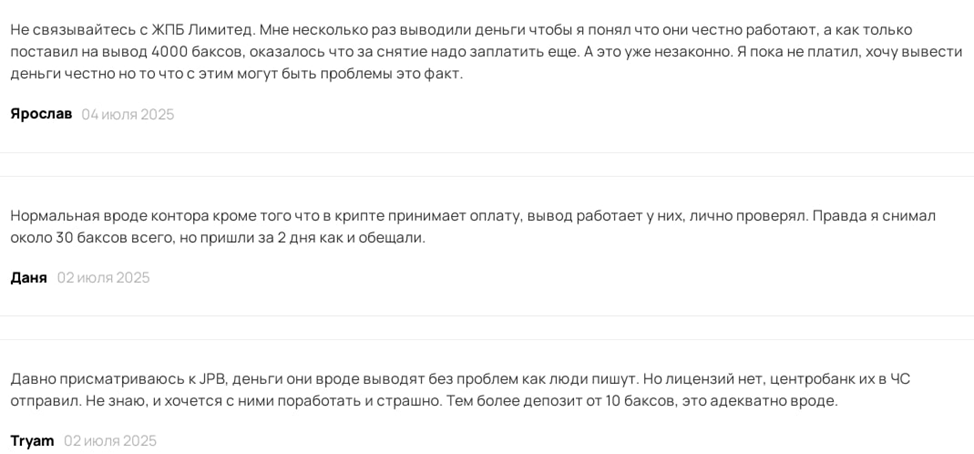The height and width of the screenshot is (454, 974).
Task: Click the 02 июля 2025 date beside Даня
Action: point(103,277)
